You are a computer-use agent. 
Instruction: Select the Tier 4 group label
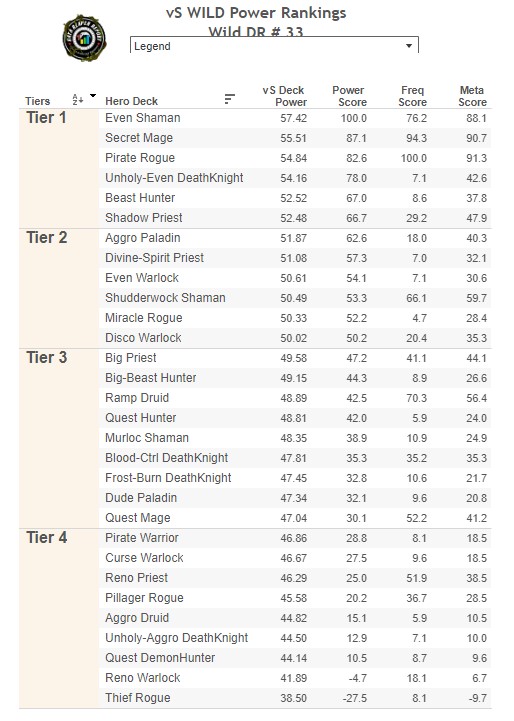pos(46,538)
